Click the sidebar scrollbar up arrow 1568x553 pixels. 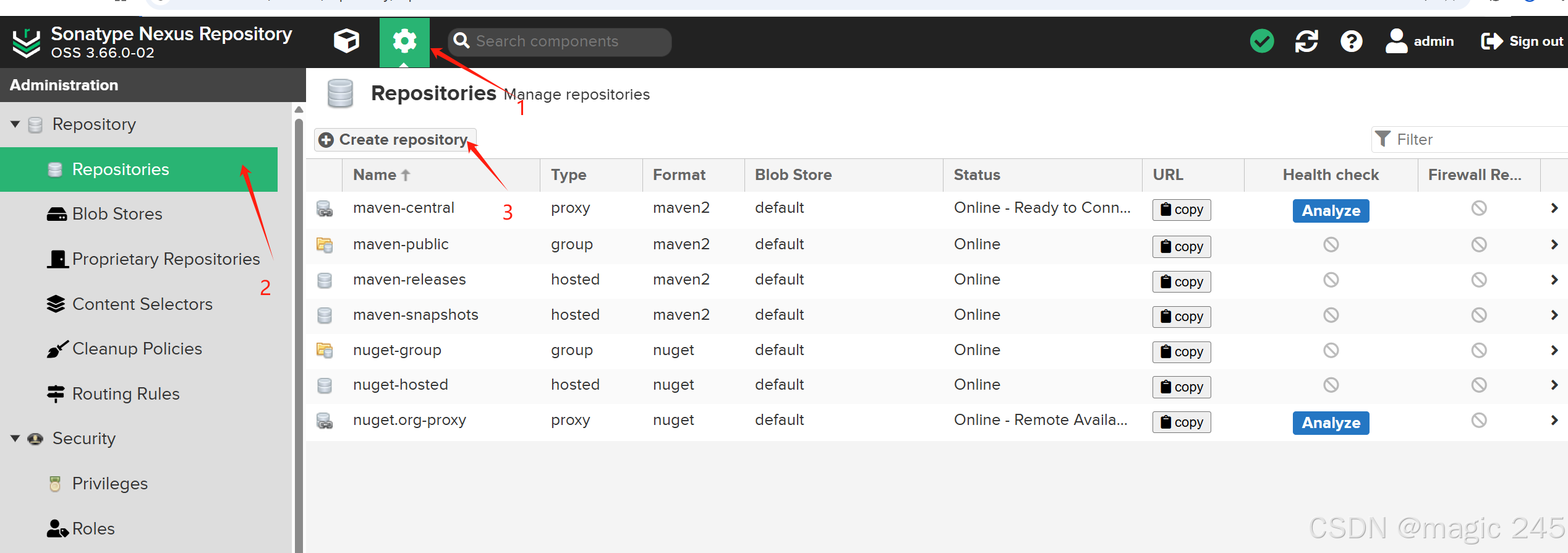pyautogui.click(x=299, y=109)
